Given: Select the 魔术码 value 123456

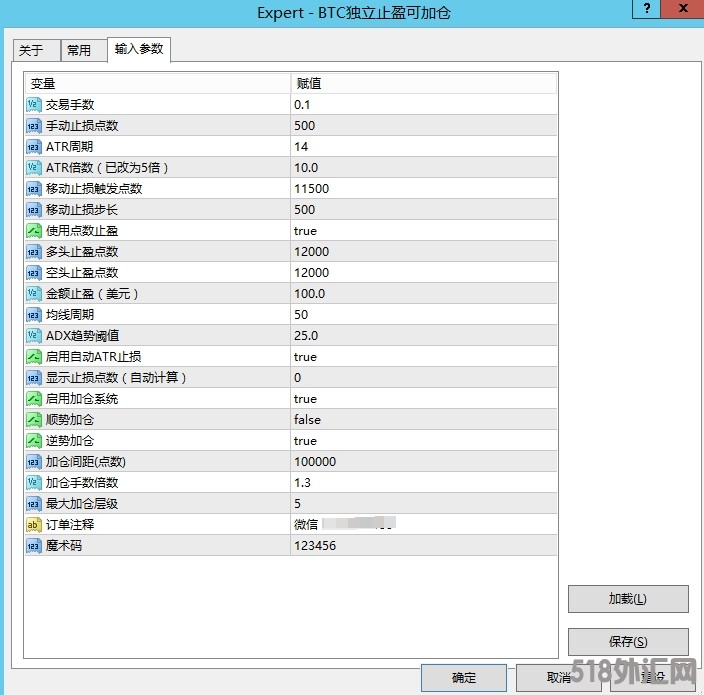Looking at the screenshot, I should (x=315, y=545).
